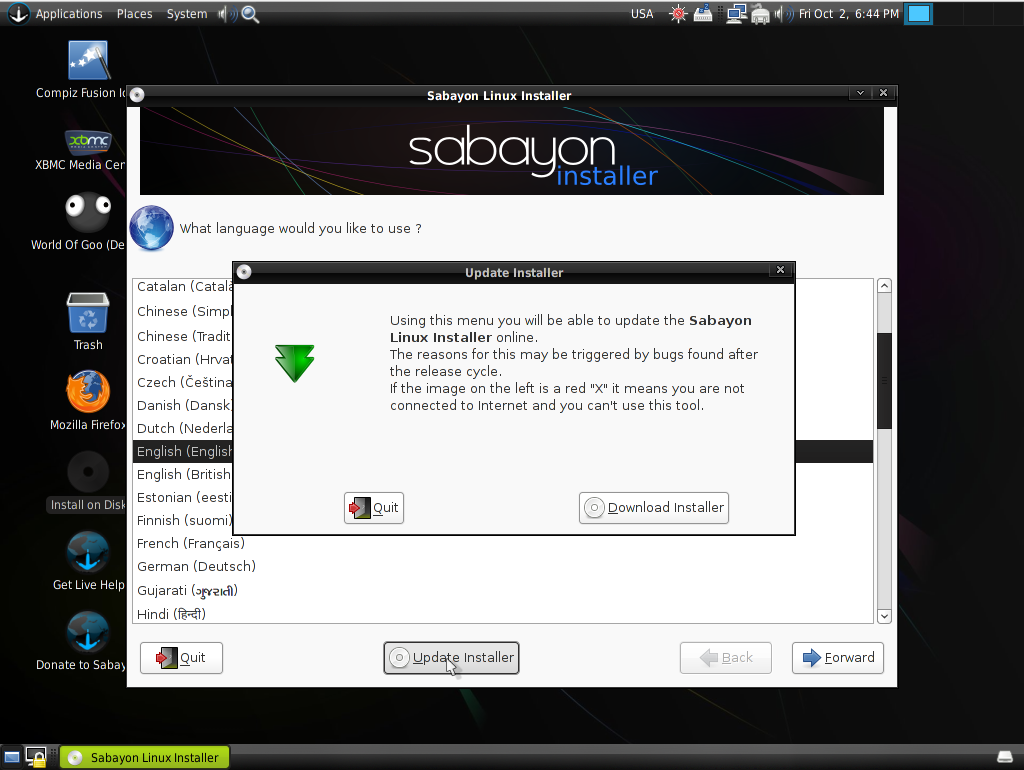Click the Back button
1024x770 pixels.
(x=726, y=658)
